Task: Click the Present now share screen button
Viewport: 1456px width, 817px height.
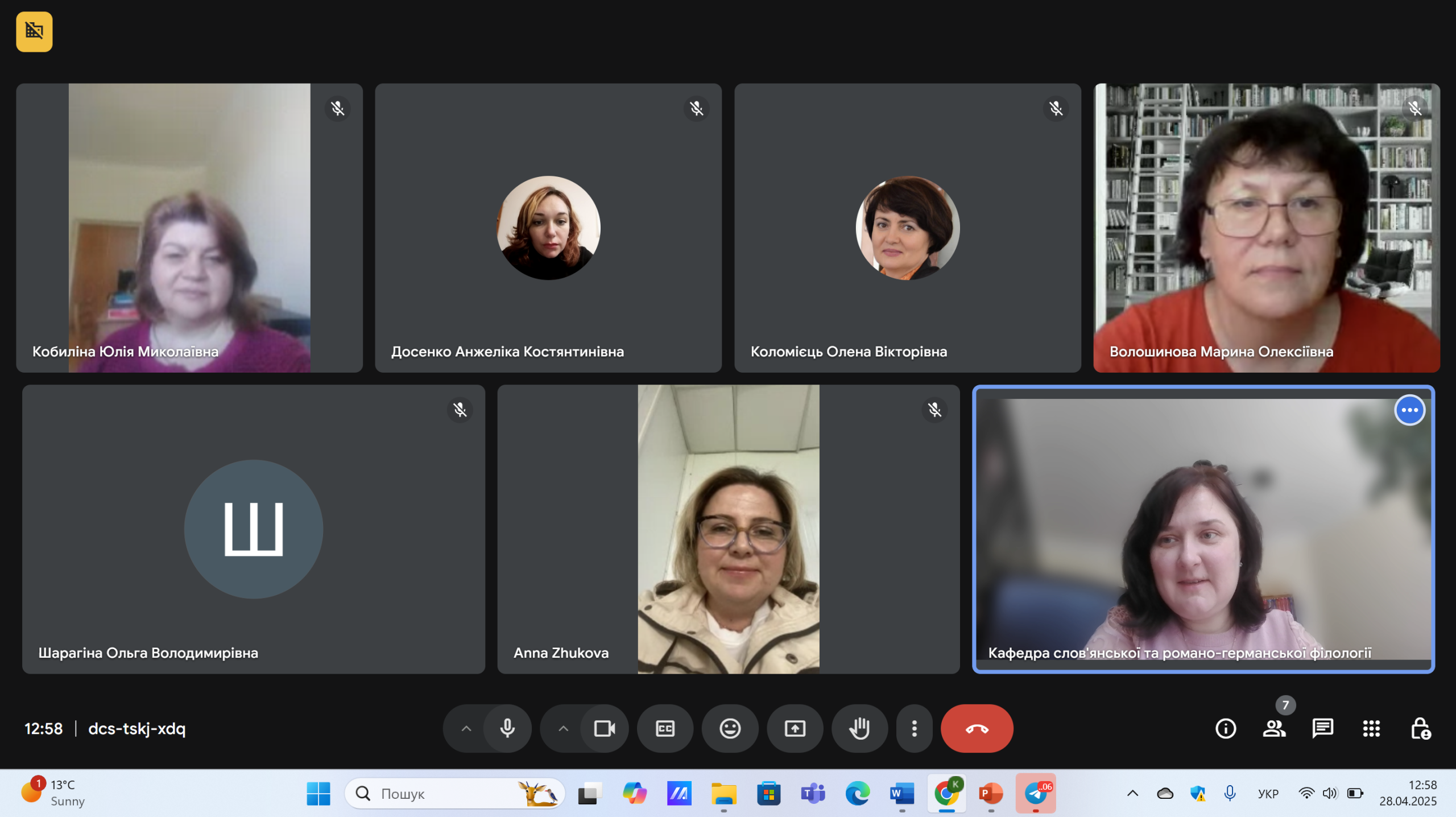Action: 795,728
